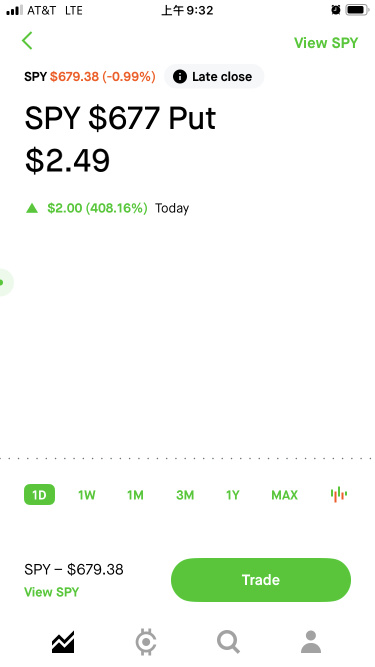Select the MAX time range
Viewport: 375px width, 667px height.
284,495
